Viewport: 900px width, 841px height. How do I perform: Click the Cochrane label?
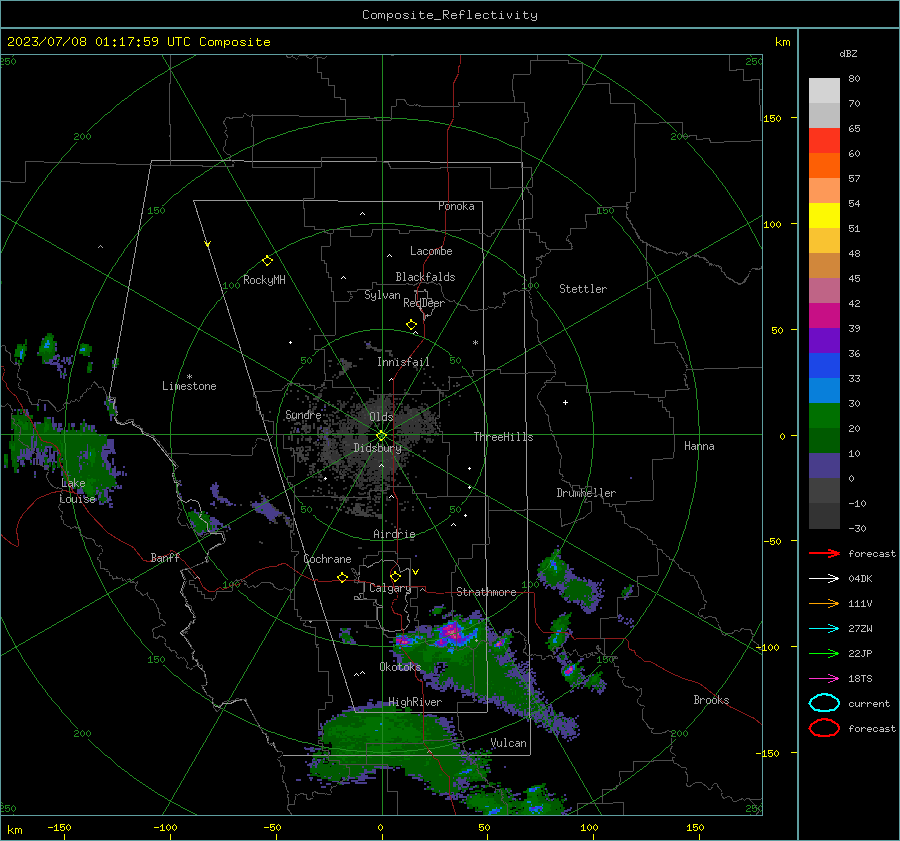pyautogui.click(x=327, y=559)
